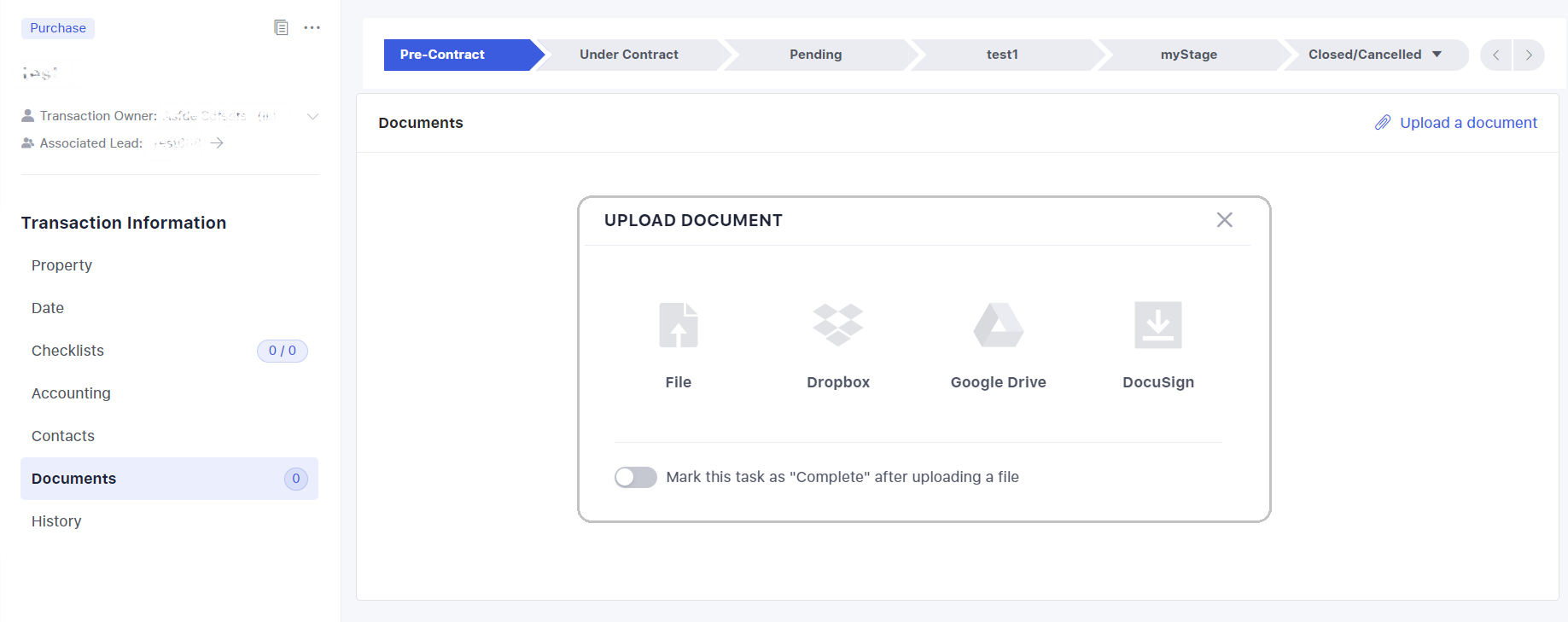Pick Google Drive upload option

[x=998, y=325]
